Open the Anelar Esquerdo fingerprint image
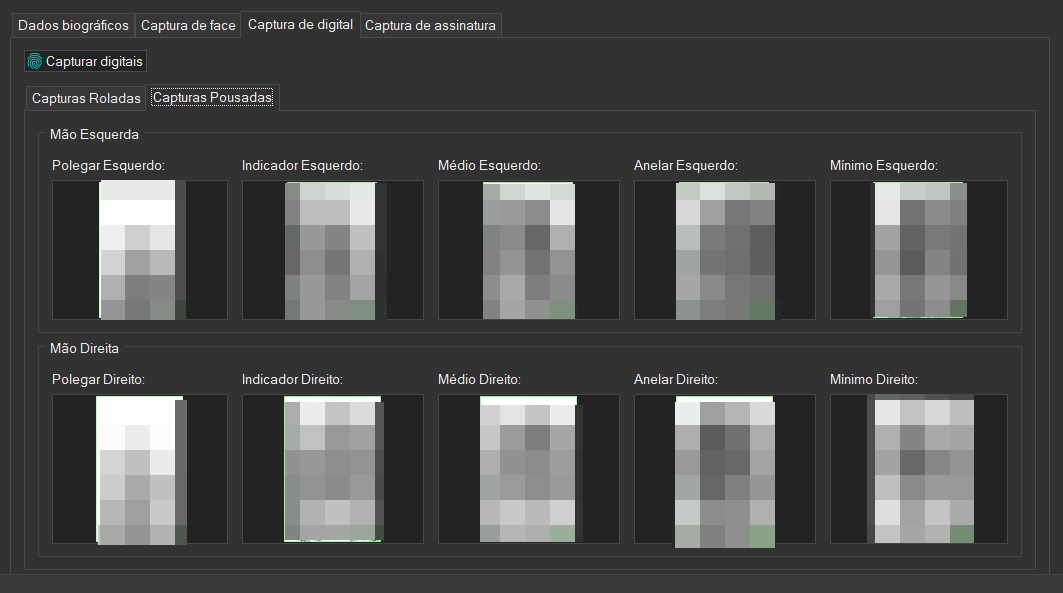The height and width of the screenshot is (593, 1063). click(x=725, y=250)
